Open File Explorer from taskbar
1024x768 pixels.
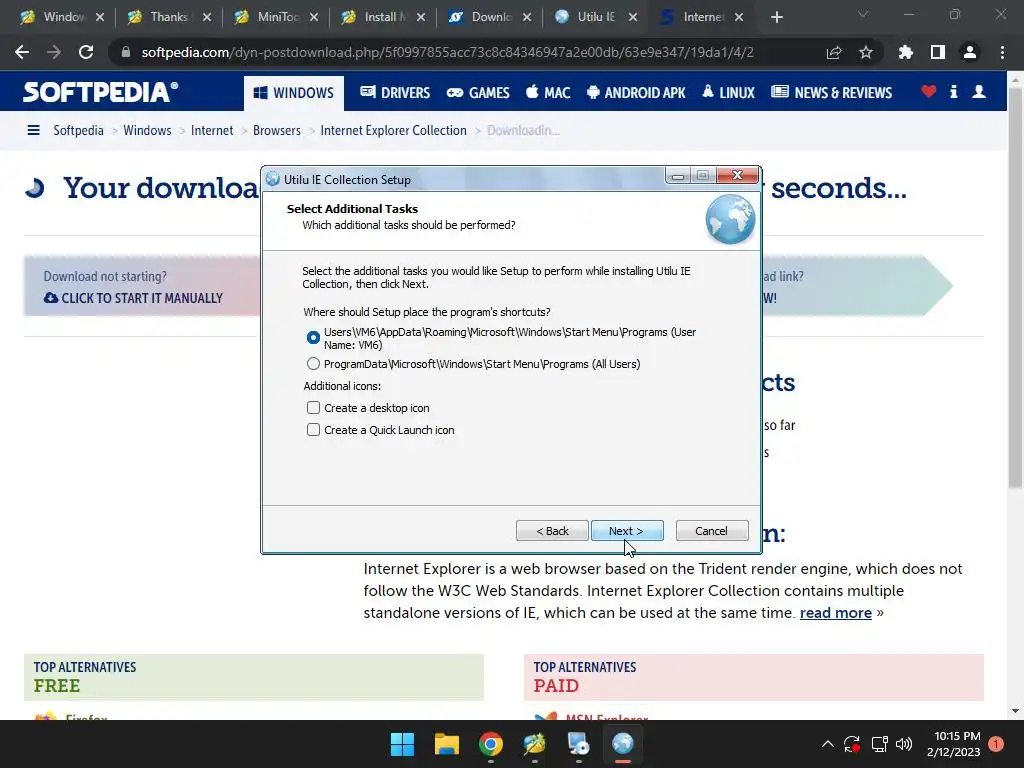point(447,744)
